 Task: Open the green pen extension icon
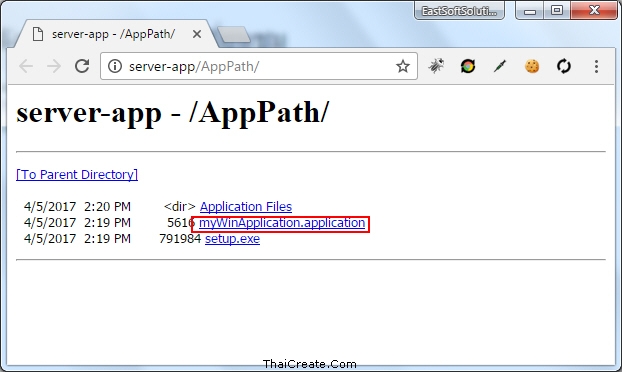pyautogui.click(x=500, y=66)
